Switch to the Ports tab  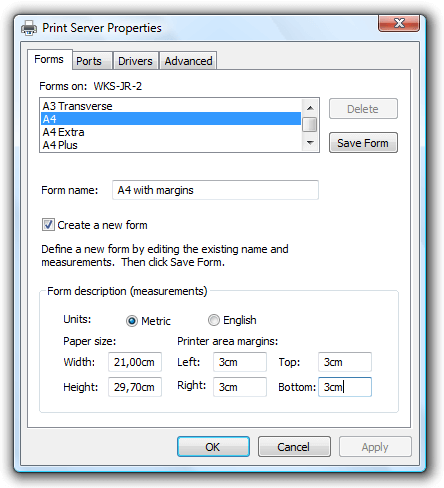point(89,61)
